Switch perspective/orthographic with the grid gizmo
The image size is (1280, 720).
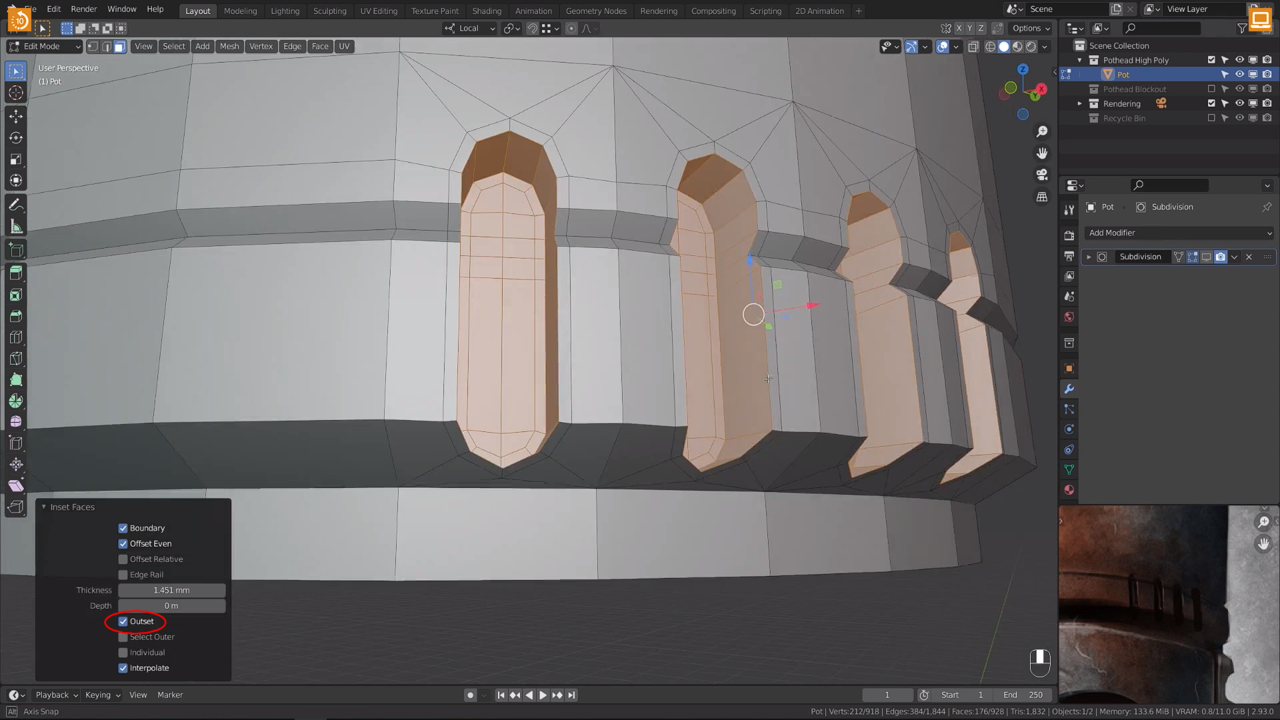point(1042,197)
